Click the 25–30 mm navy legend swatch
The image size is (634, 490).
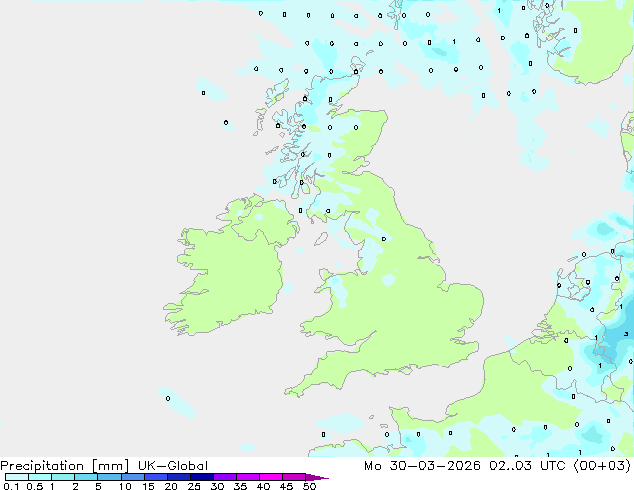[x=201, y=477]
